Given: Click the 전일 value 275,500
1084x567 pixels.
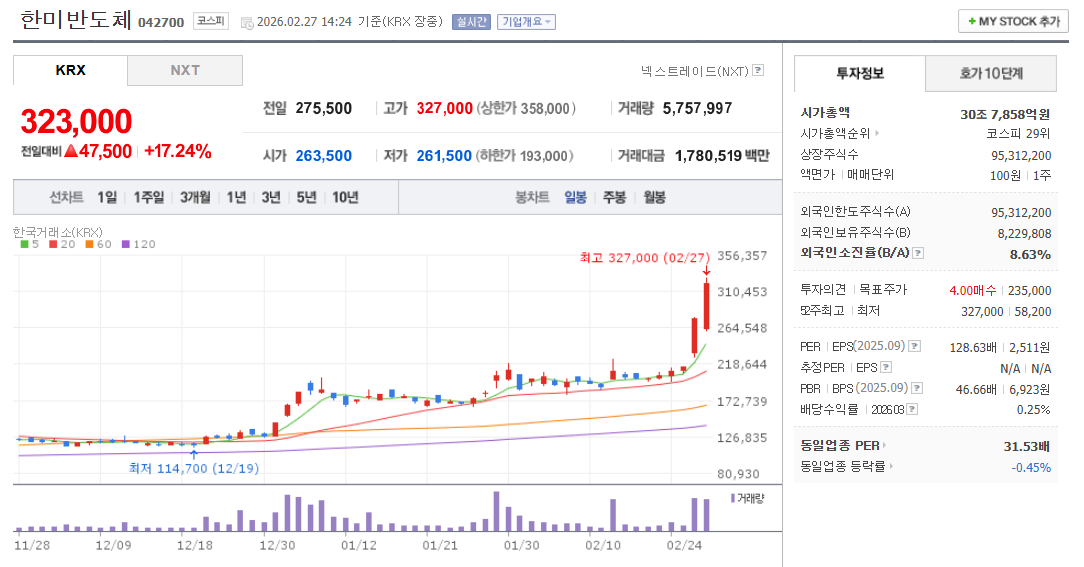Looking at the screenshot, I should pos(324,109).
